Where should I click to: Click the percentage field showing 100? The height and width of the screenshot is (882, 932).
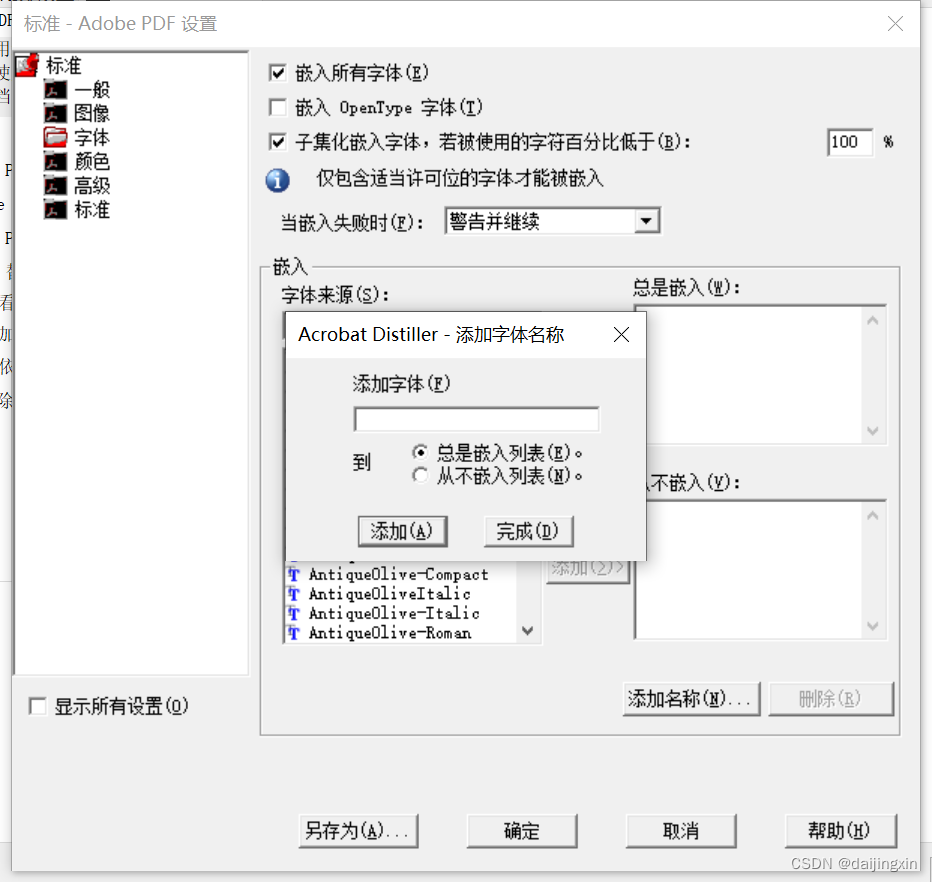(x=850, y=142)
